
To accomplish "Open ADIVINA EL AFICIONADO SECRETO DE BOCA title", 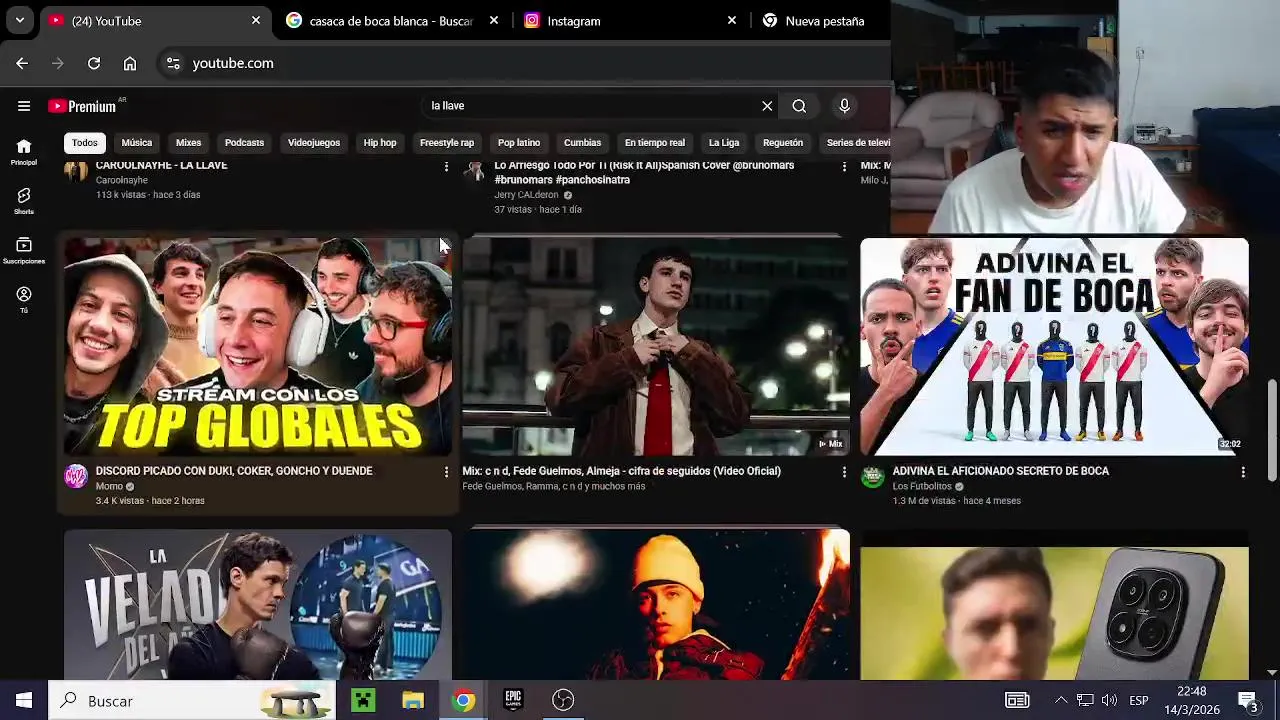I will tap(1000, 471).
